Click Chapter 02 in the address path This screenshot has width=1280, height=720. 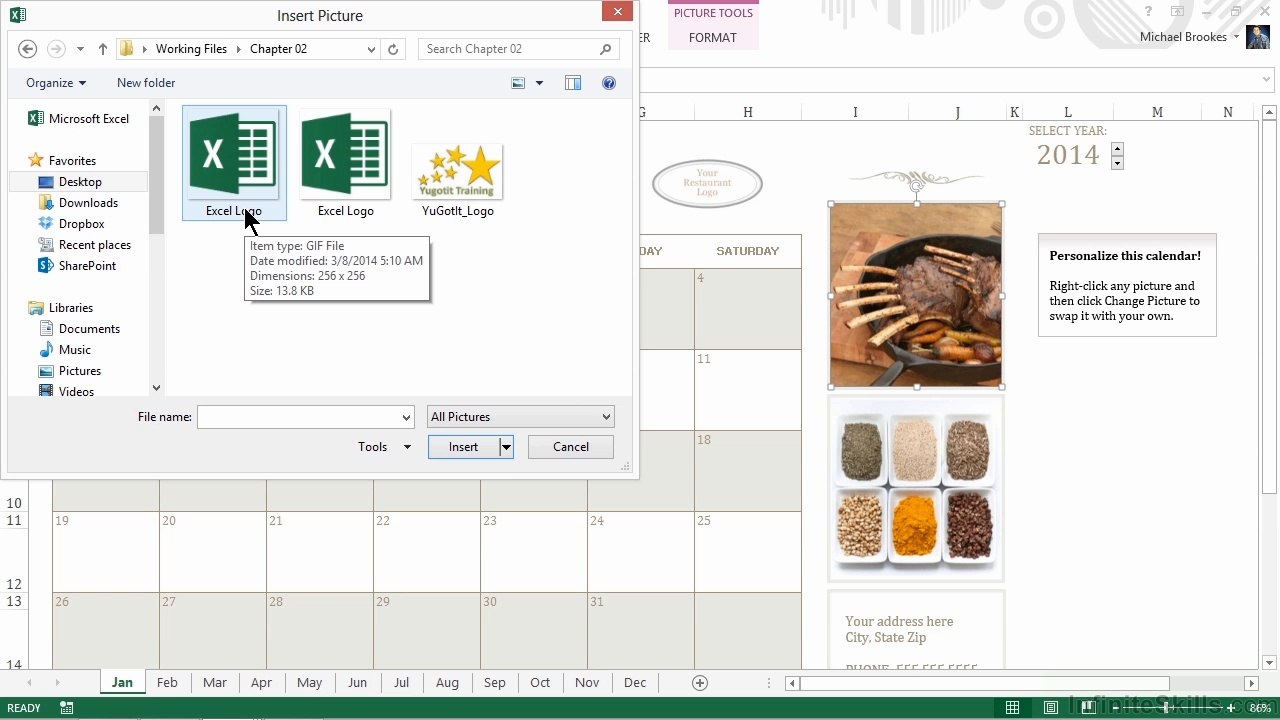coord(278,49)
